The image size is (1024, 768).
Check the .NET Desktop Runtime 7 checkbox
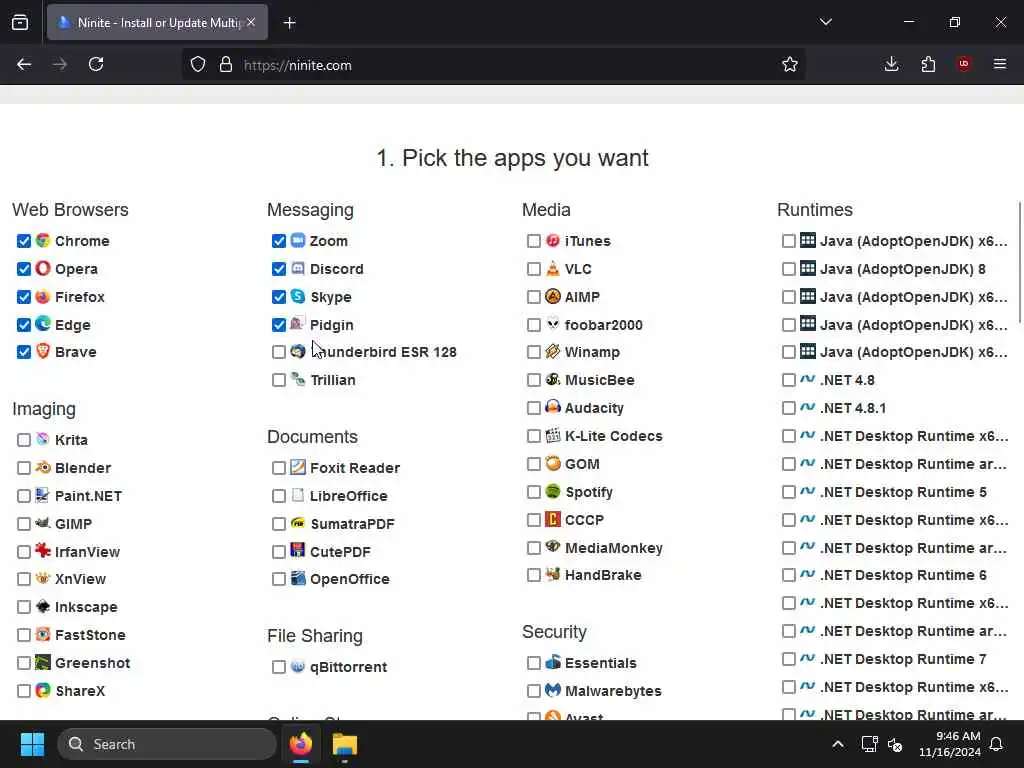(789, 659)
